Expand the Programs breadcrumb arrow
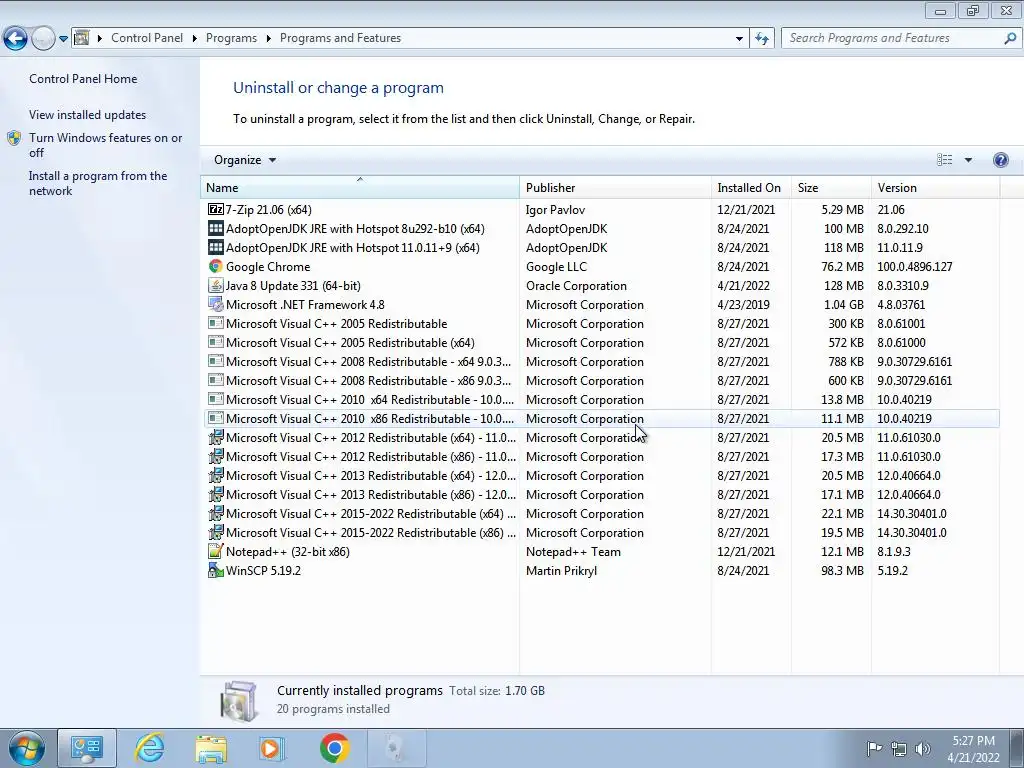1024x768 pixels. point(268,39)
